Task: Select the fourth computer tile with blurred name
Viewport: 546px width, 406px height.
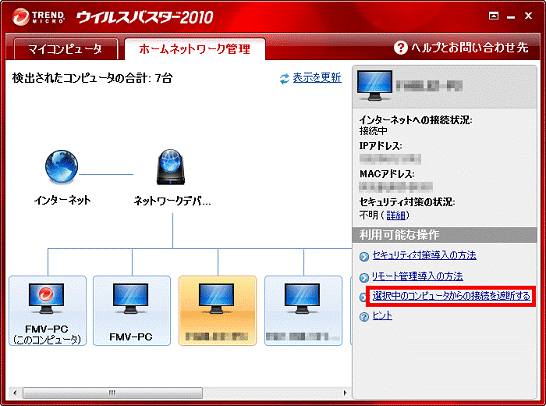Action: [x=303, y=311]
